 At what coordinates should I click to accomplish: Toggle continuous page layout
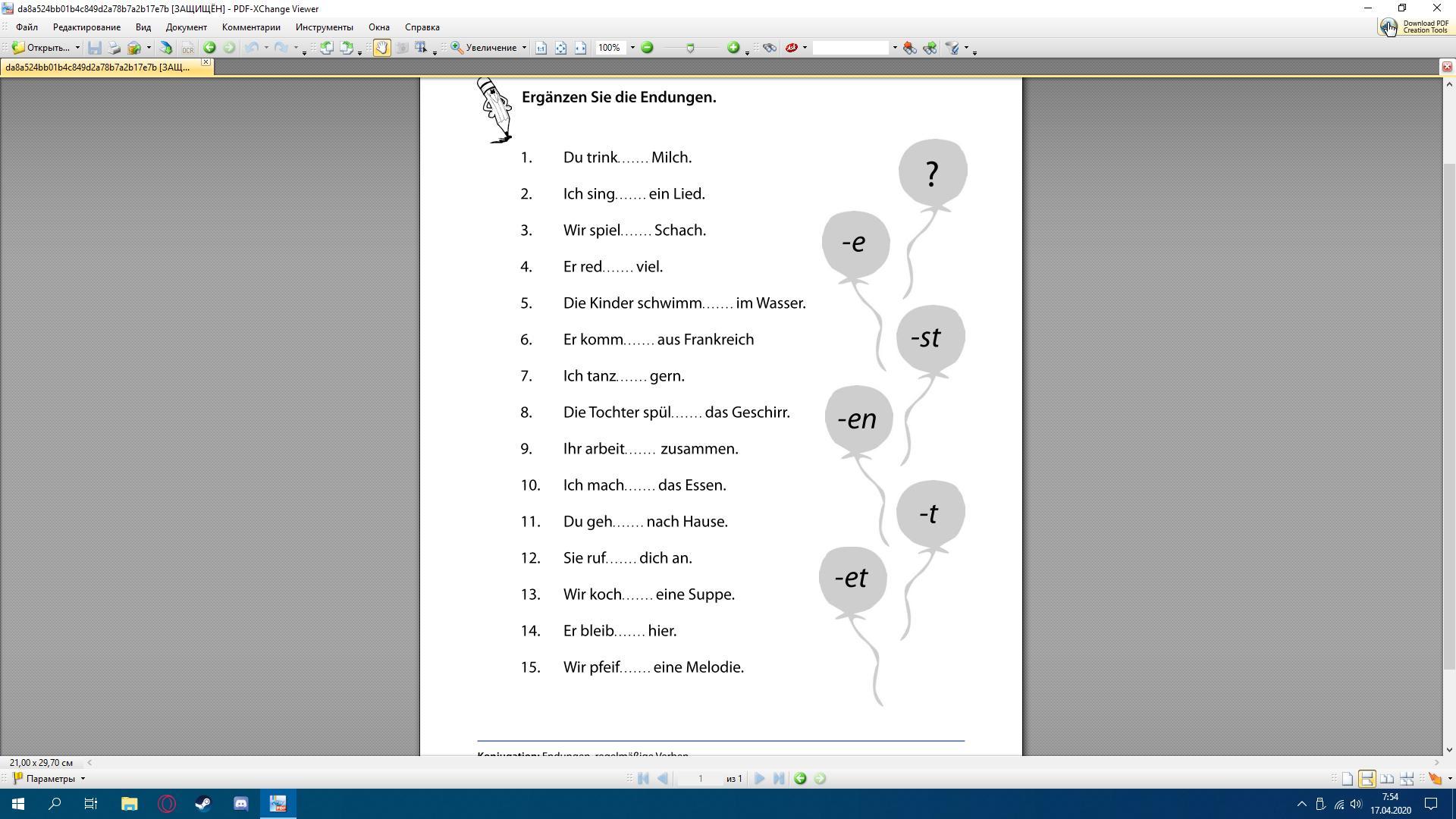coord(1367,779)
